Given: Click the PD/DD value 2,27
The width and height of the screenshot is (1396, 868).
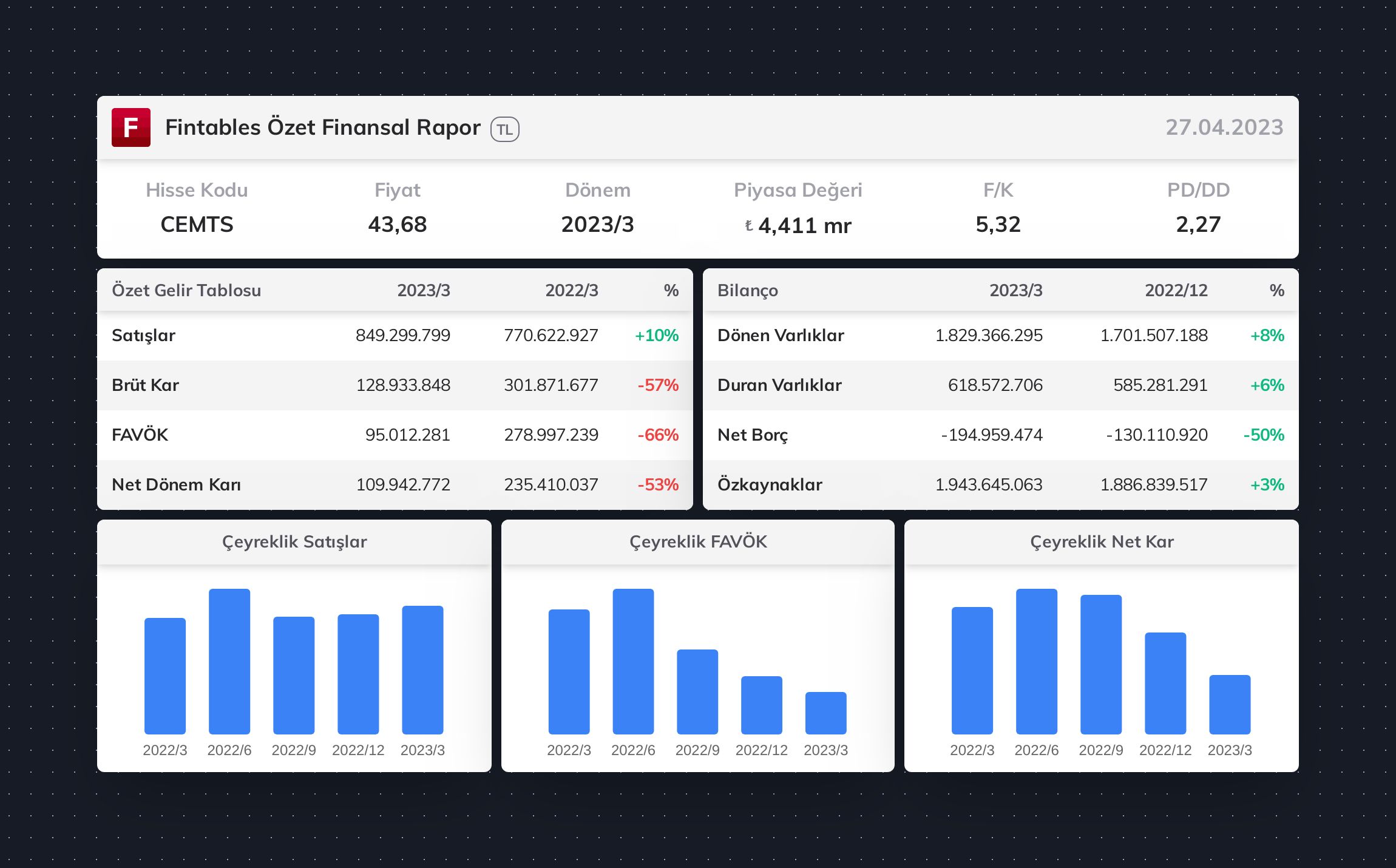Looking at the screenshot, I should (1198, 225).
